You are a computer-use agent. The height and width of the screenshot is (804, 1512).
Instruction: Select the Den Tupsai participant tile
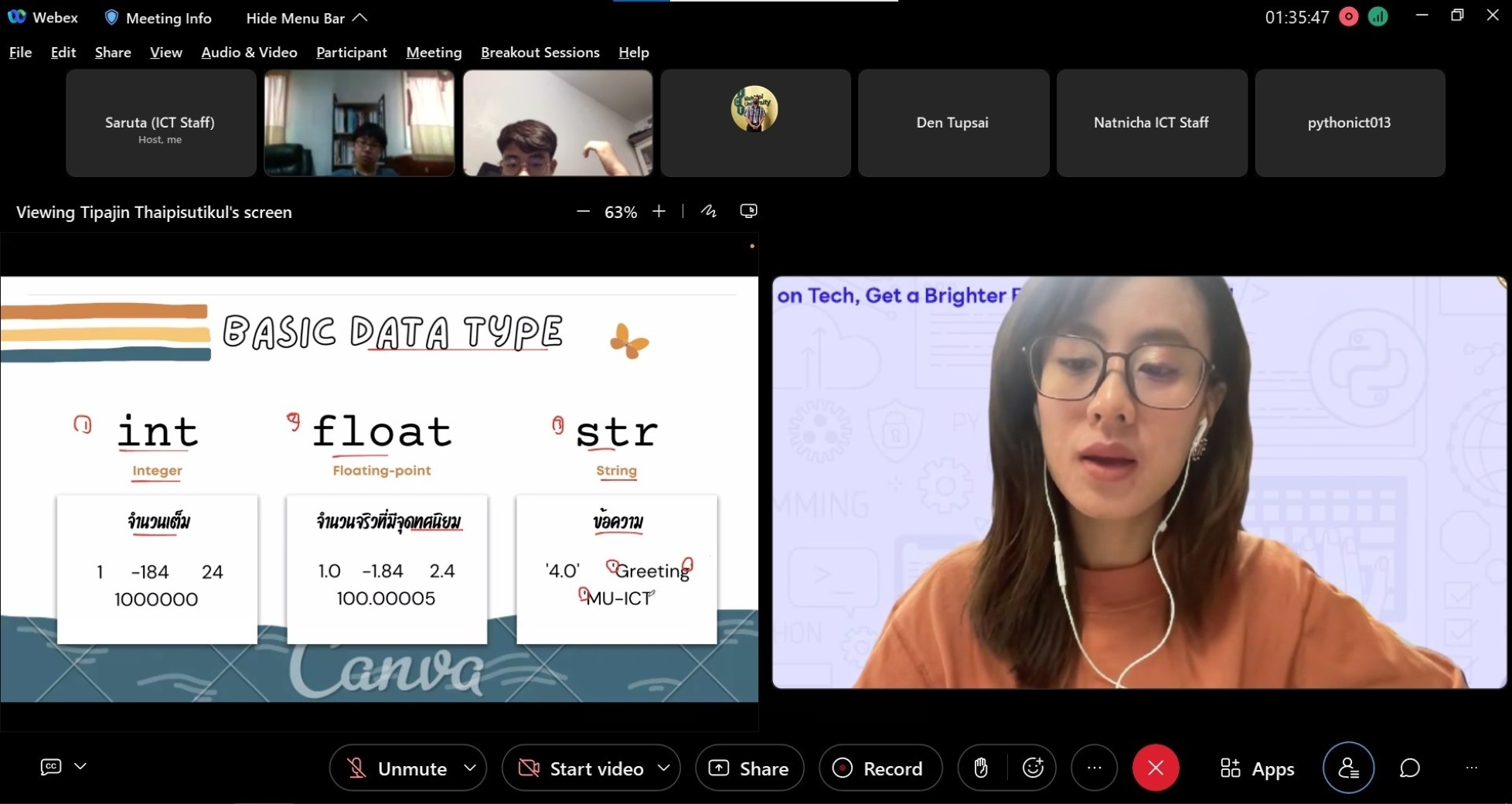[952, 123]
